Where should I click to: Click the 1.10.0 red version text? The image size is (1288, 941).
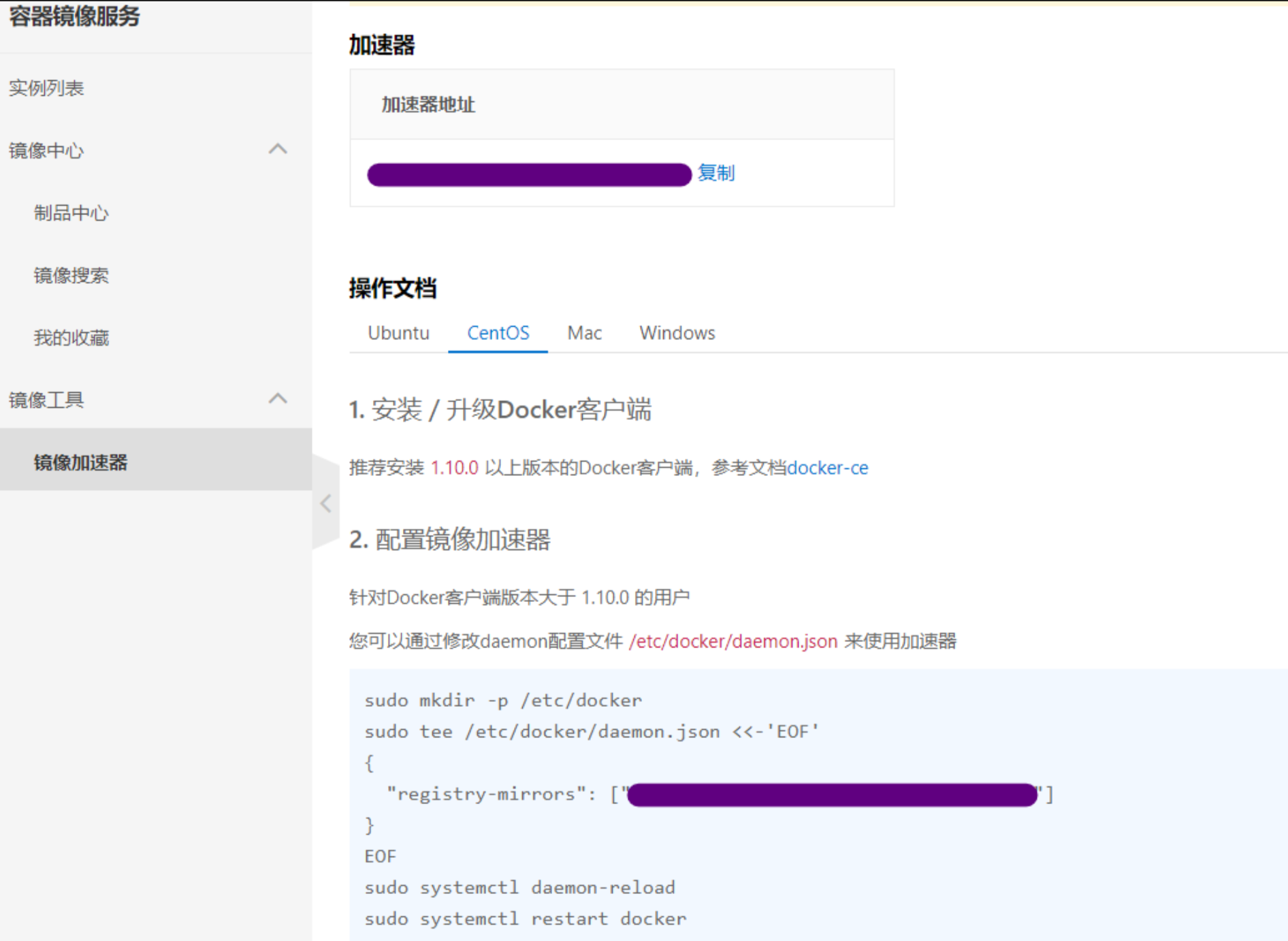point(455,468)
